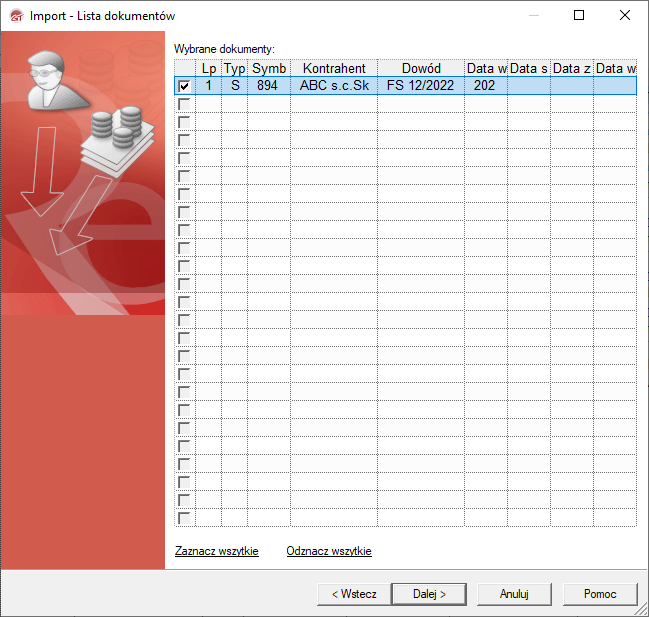
Task: Click the application icon in the title bar
Action: pos(17,16)
